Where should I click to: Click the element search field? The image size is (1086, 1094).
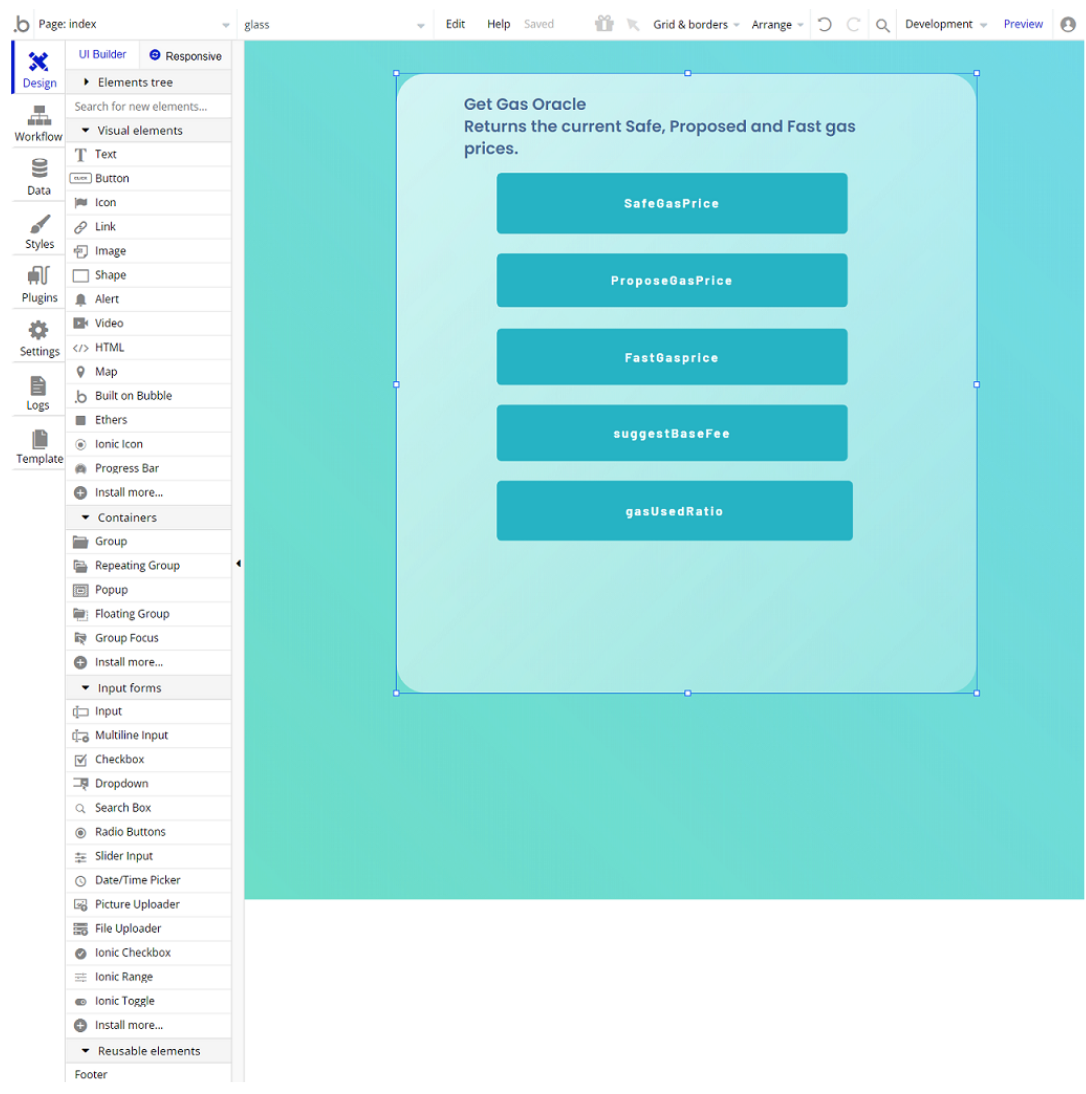pyautogui.click(x=140, y=106)
